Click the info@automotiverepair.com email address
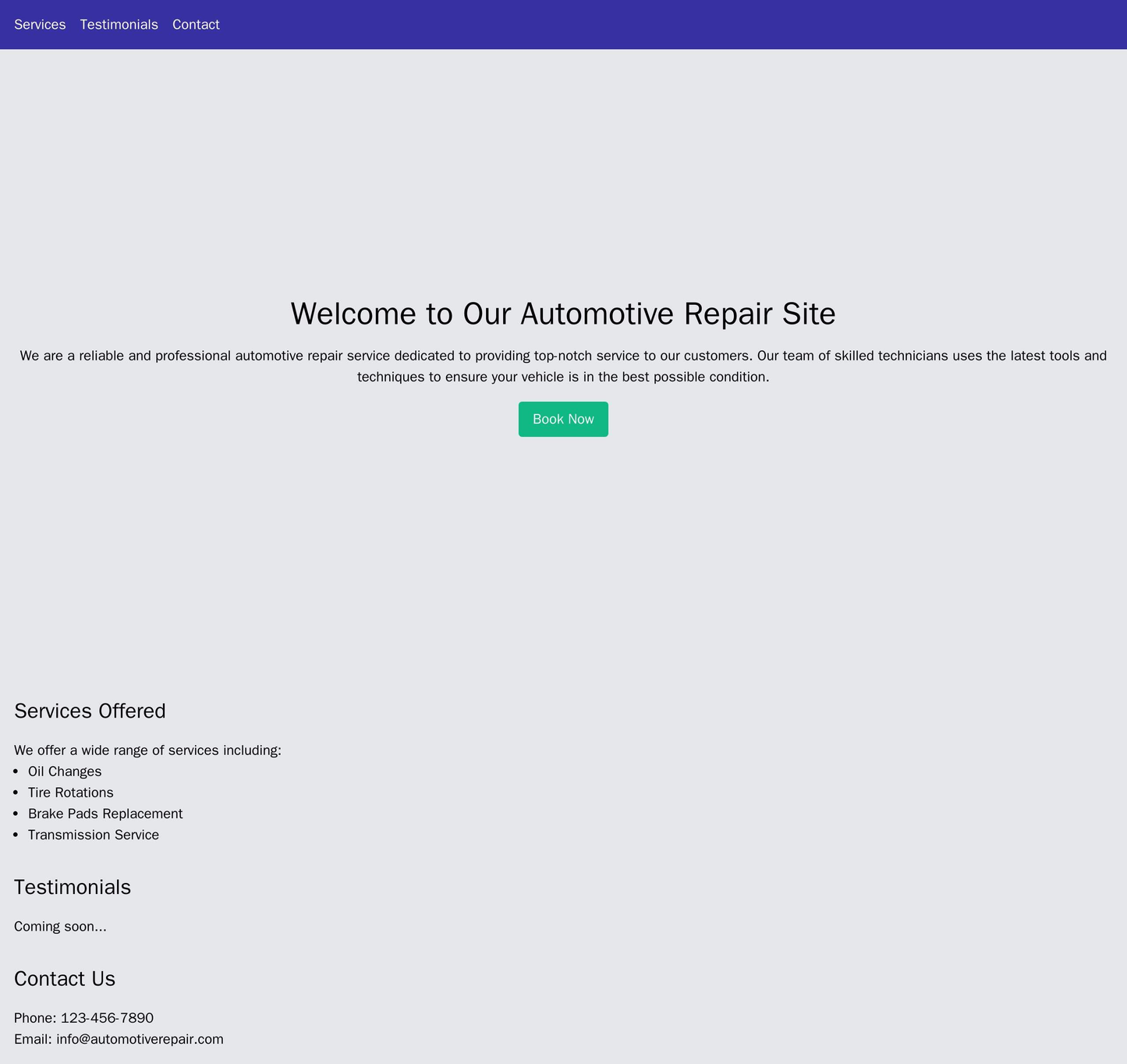The image size is (1127, 1064). [x=140, y=1039]
